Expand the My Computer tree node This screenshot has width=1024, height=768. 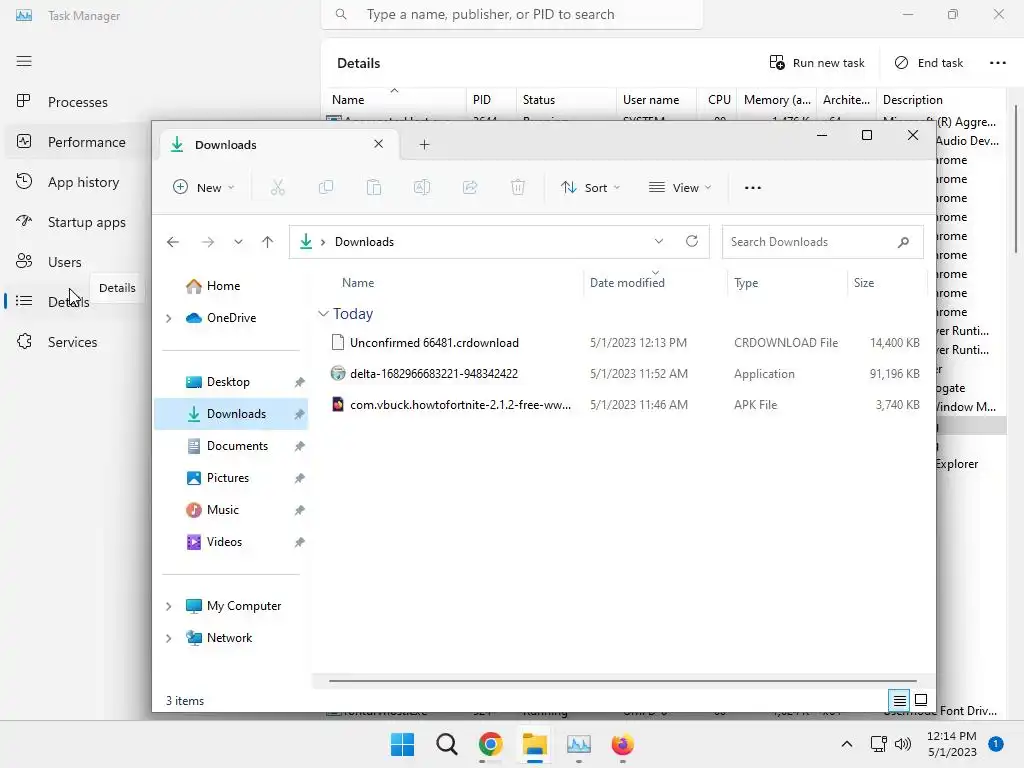[168, 606]
